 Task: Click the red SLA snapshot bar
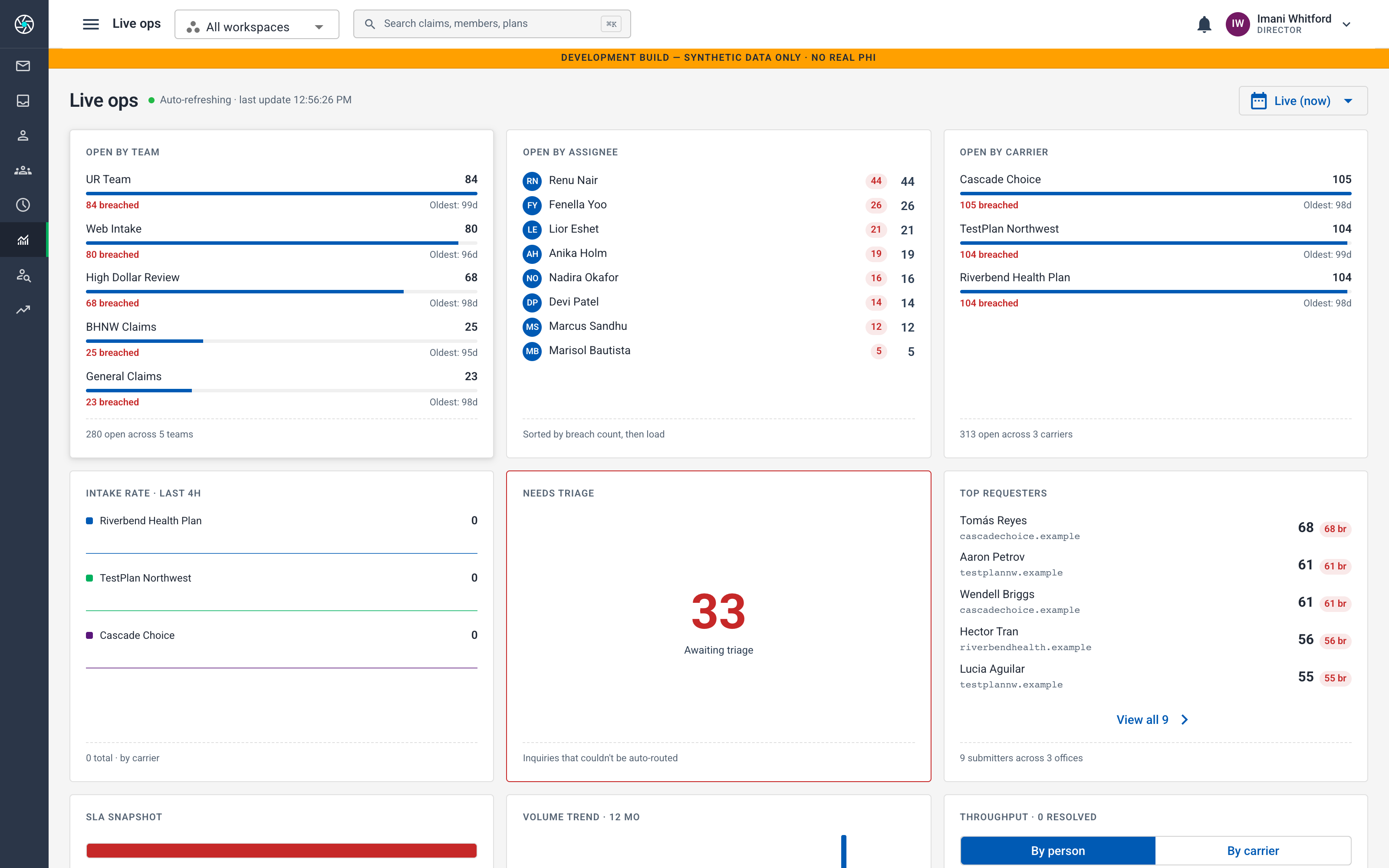coord(281,850)
